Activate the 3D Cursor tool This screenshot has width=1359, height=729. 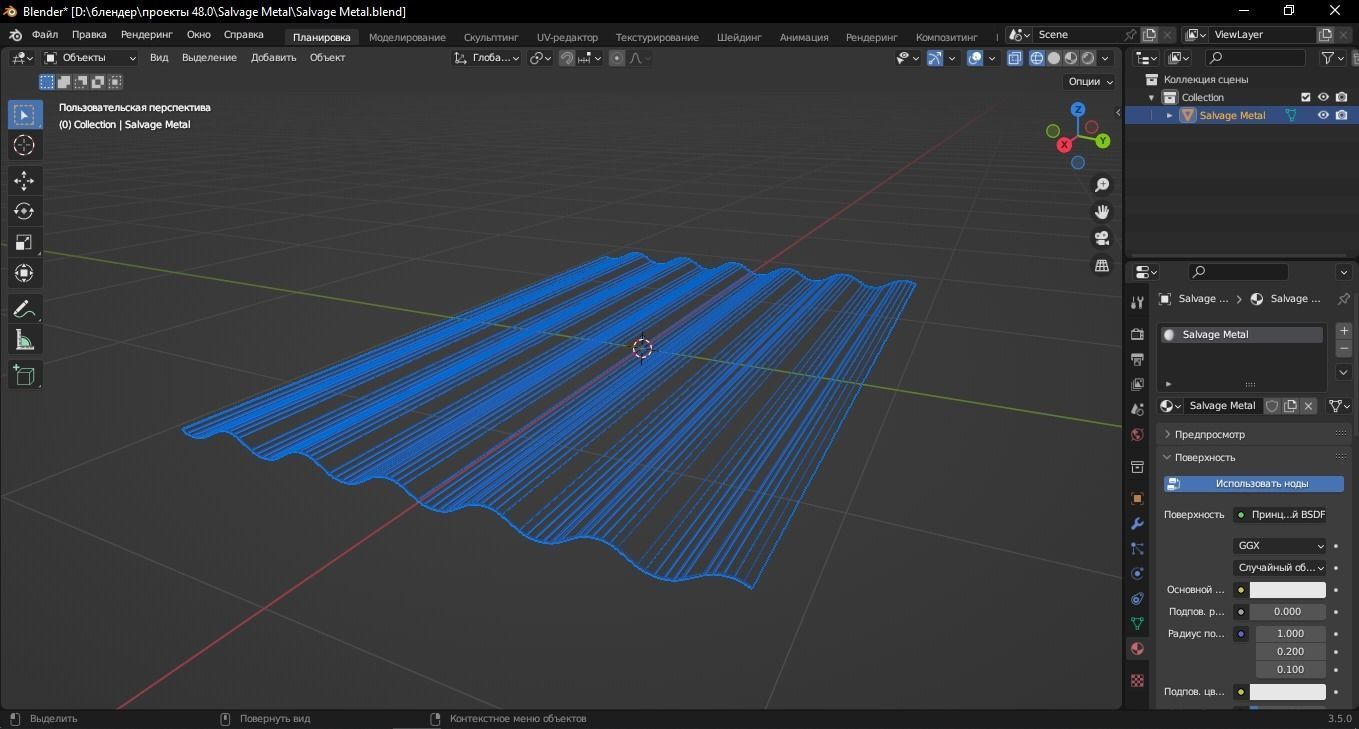coord(24,146)
